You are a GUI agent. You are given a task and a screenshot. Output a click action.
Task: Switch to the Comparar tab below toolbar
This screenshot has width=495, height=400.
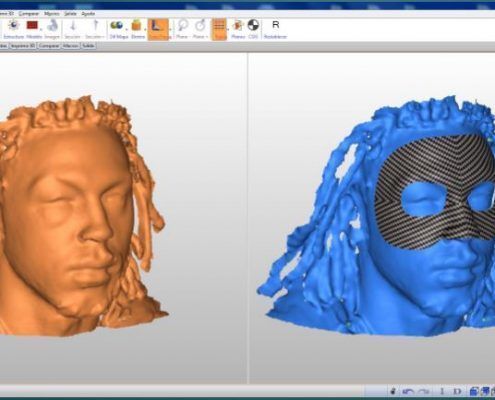49,46
